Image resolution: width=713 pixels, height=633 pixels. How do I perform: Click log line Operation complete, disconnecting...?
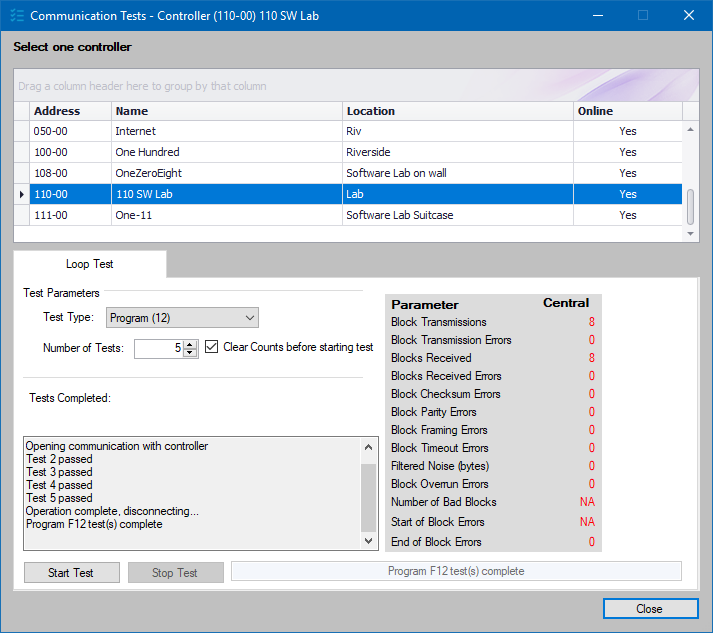[112, 511]
